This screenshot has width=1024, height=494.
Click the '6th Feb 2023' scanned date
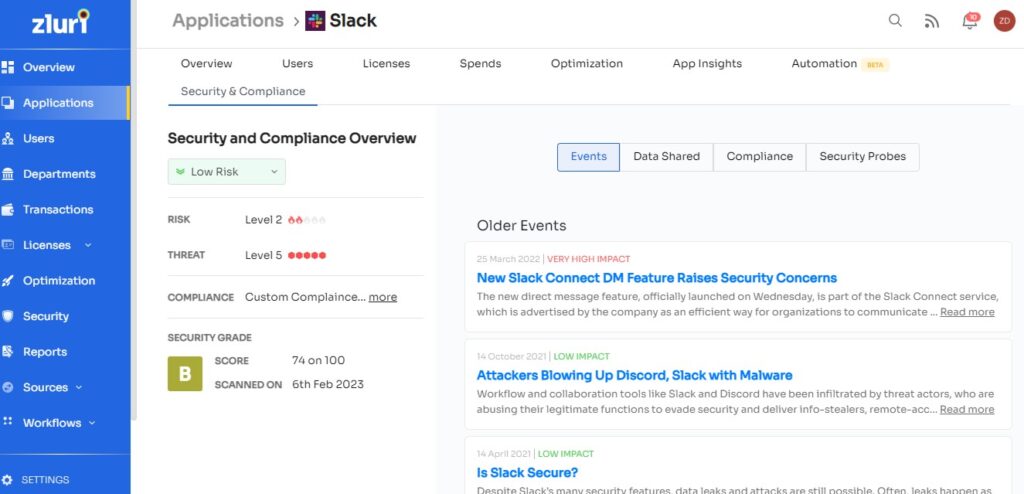pyautogui.click(x=328, y=385)
